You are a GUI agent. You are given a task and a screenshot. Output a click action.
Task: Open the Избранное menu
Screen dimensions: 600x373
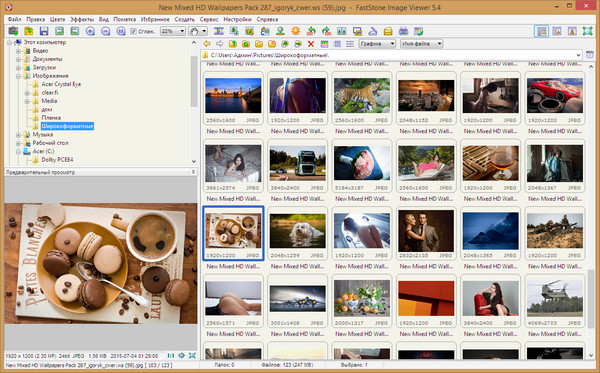(155, 19)
